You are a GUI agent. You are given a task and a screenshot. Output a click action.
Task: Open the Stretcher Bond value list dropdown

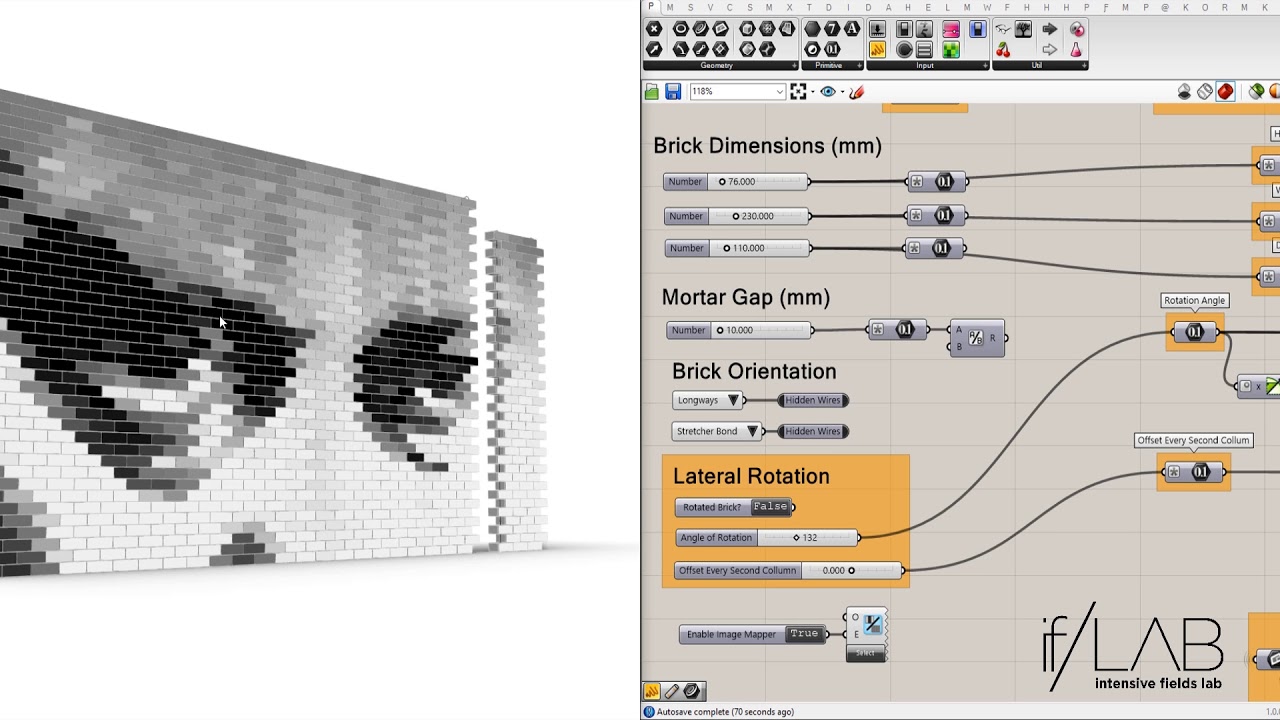(x=753, y=431)
